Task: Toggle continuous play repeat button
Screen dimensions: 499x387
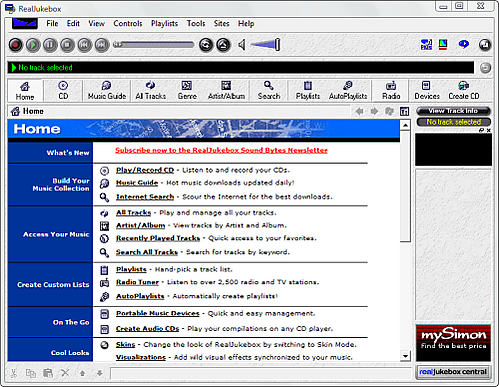Action: [206, 45]
